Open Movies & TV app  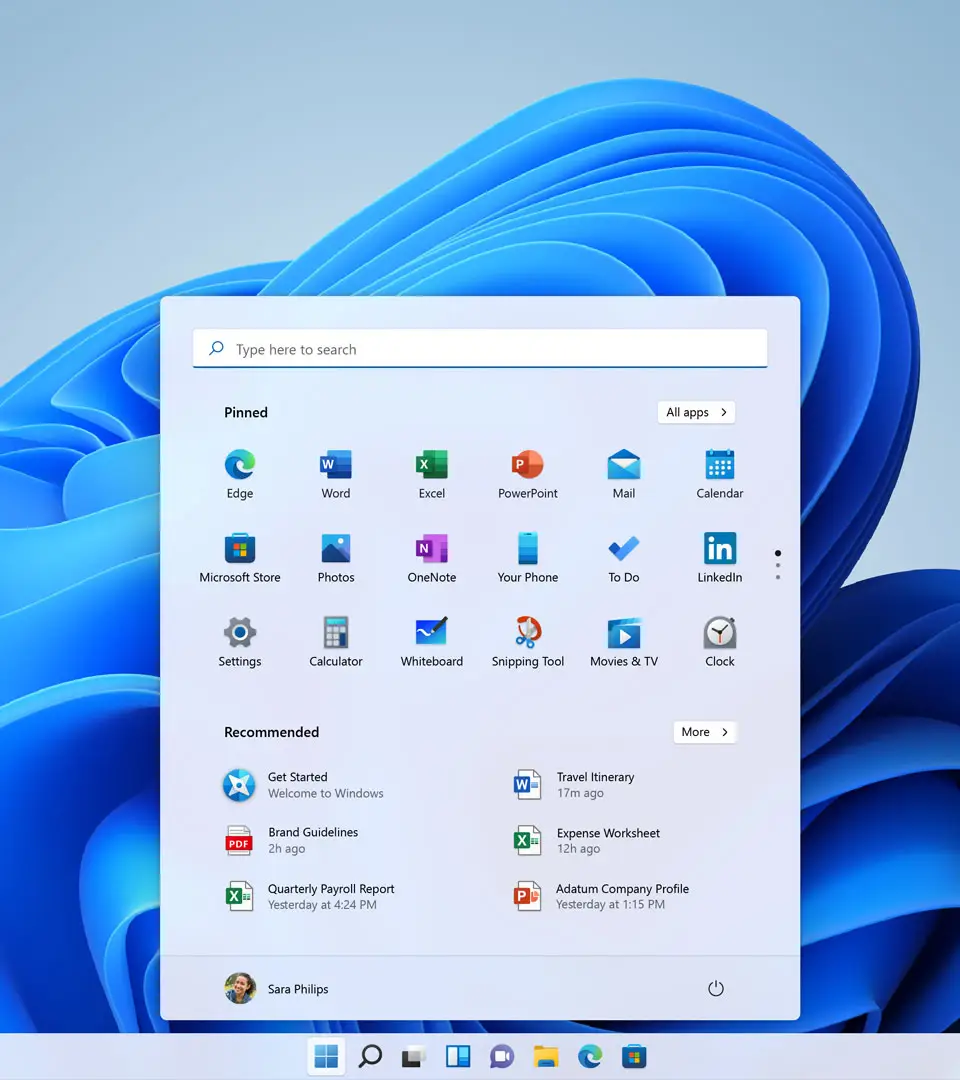click(624, 641)
